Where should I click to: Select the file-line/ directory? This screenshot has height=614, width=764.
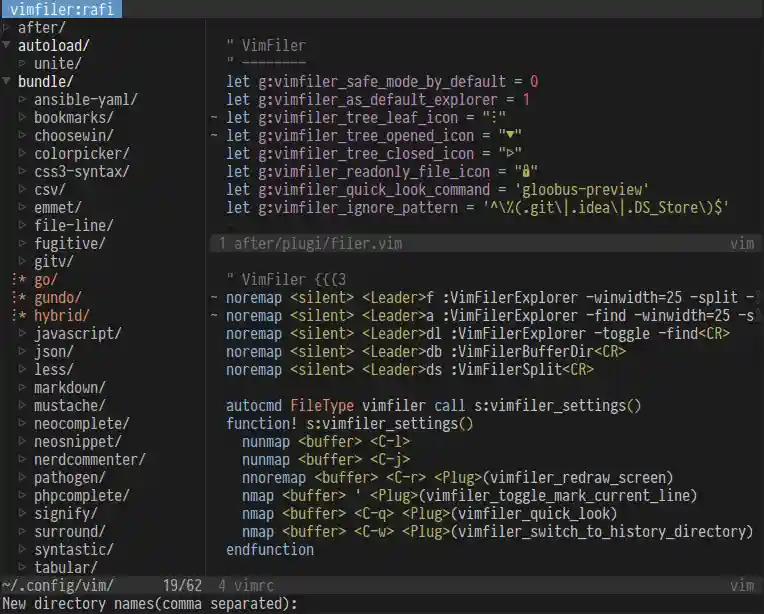[x=74, y=225]
